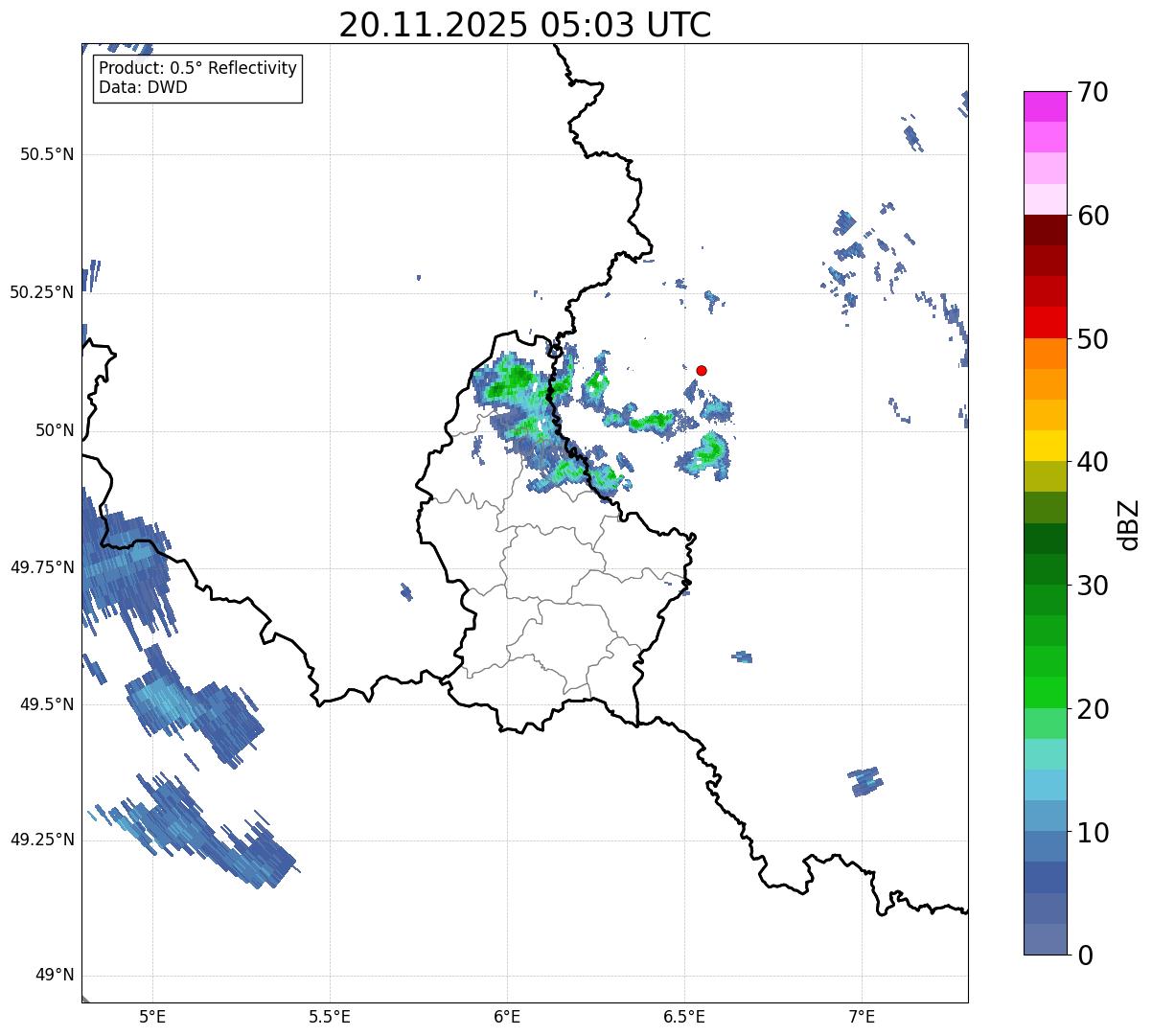Screen dimensions: 1152x1036
Task: Click the red station marker dot
Action: (702, 370)
